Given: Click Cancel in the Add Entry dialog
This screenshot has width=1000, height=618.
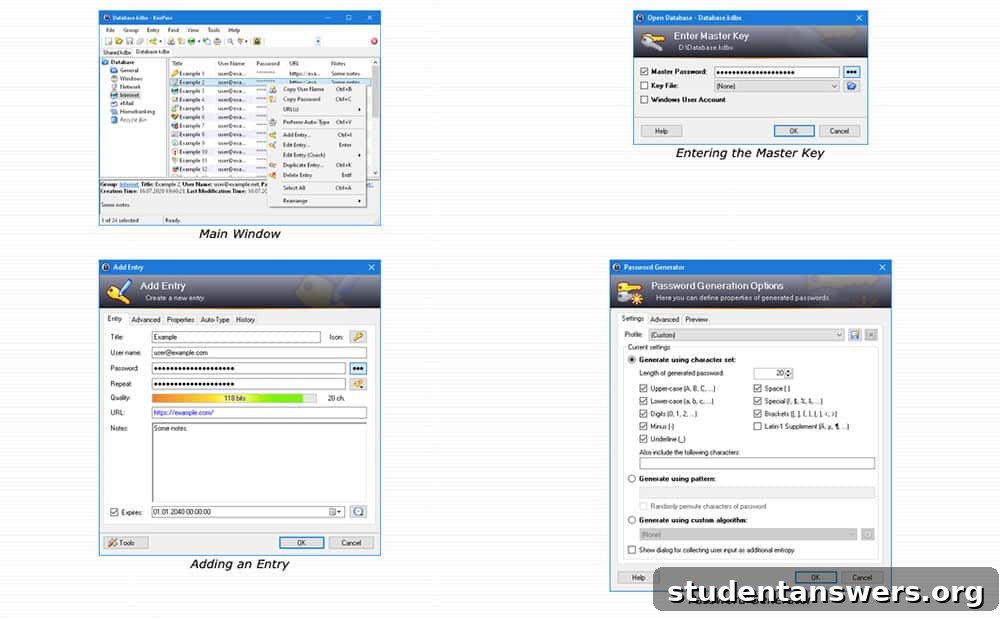Looking at the screenshot, I should tap(351, 543).
